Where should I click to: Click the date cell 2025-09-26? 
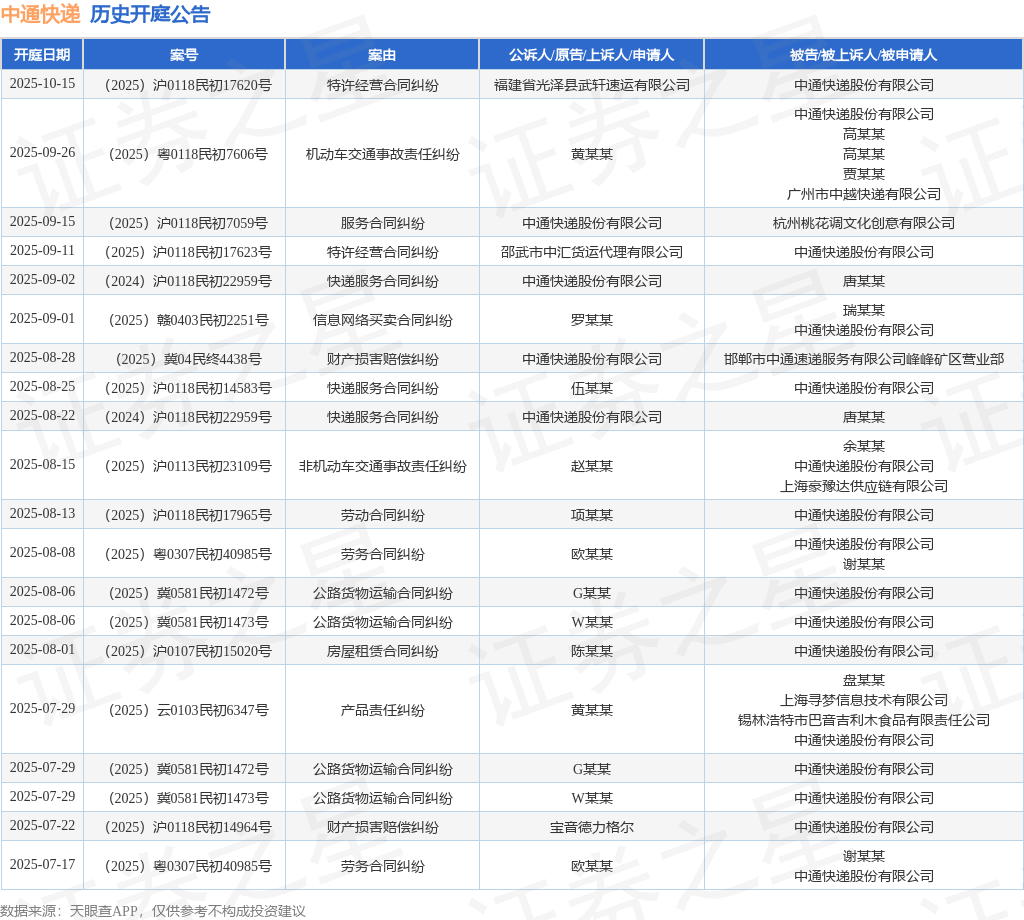[x=42, y=152]
